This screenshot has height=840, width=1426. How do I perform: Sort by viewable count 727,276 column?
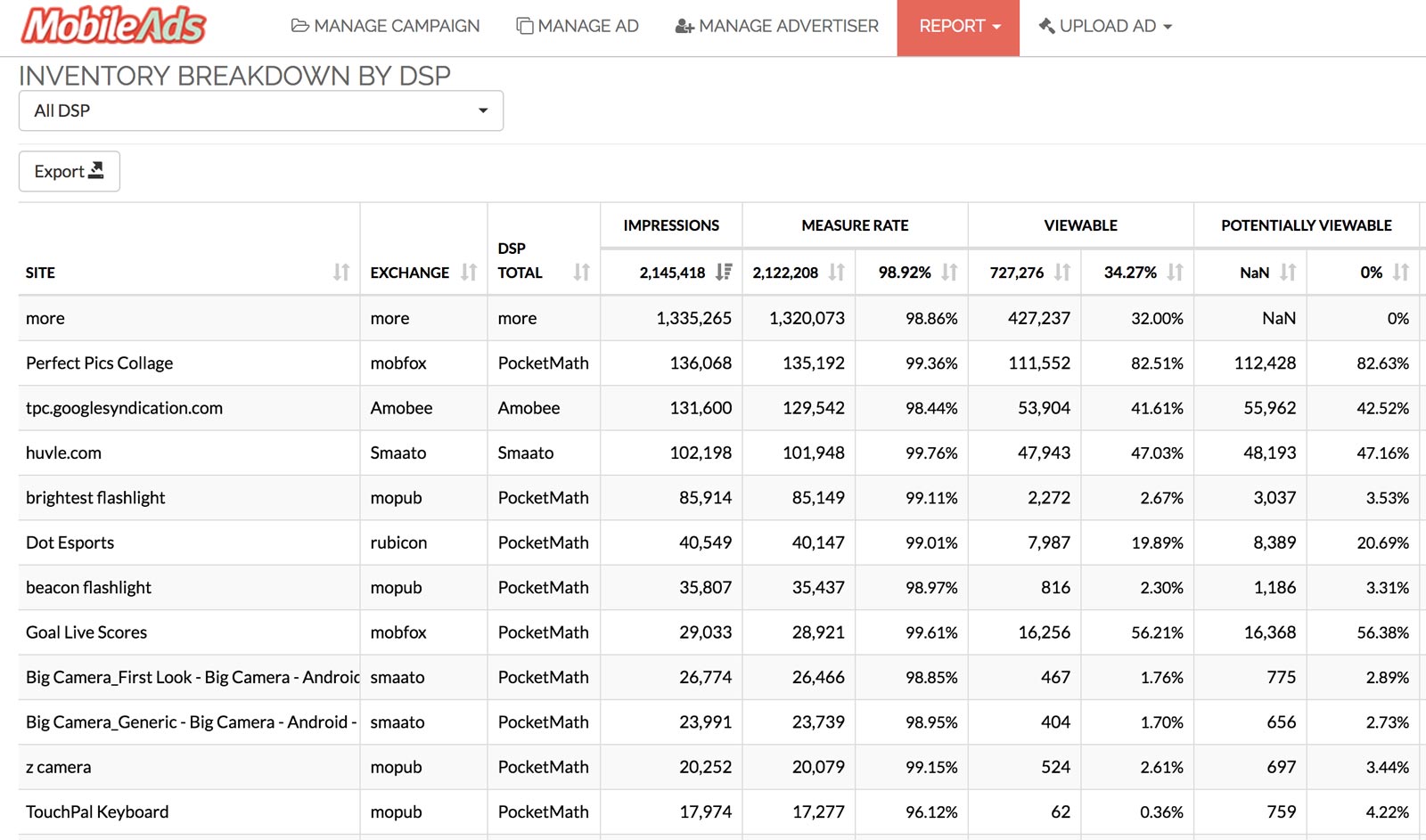click(x=1061, y=273)
